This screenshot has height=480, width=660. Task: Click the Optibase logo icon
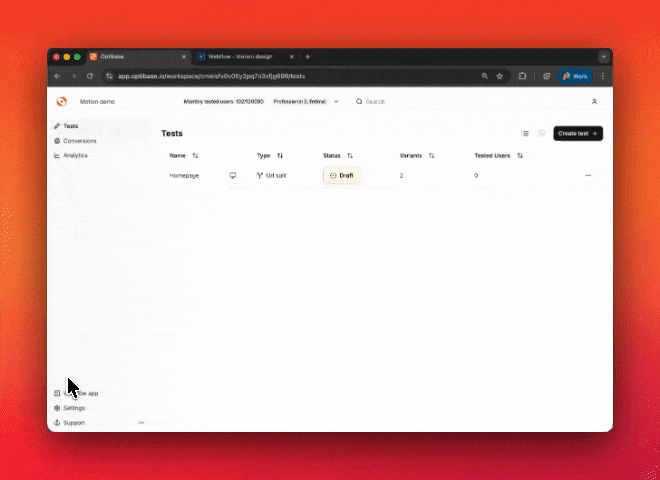(x=63, y=101)
